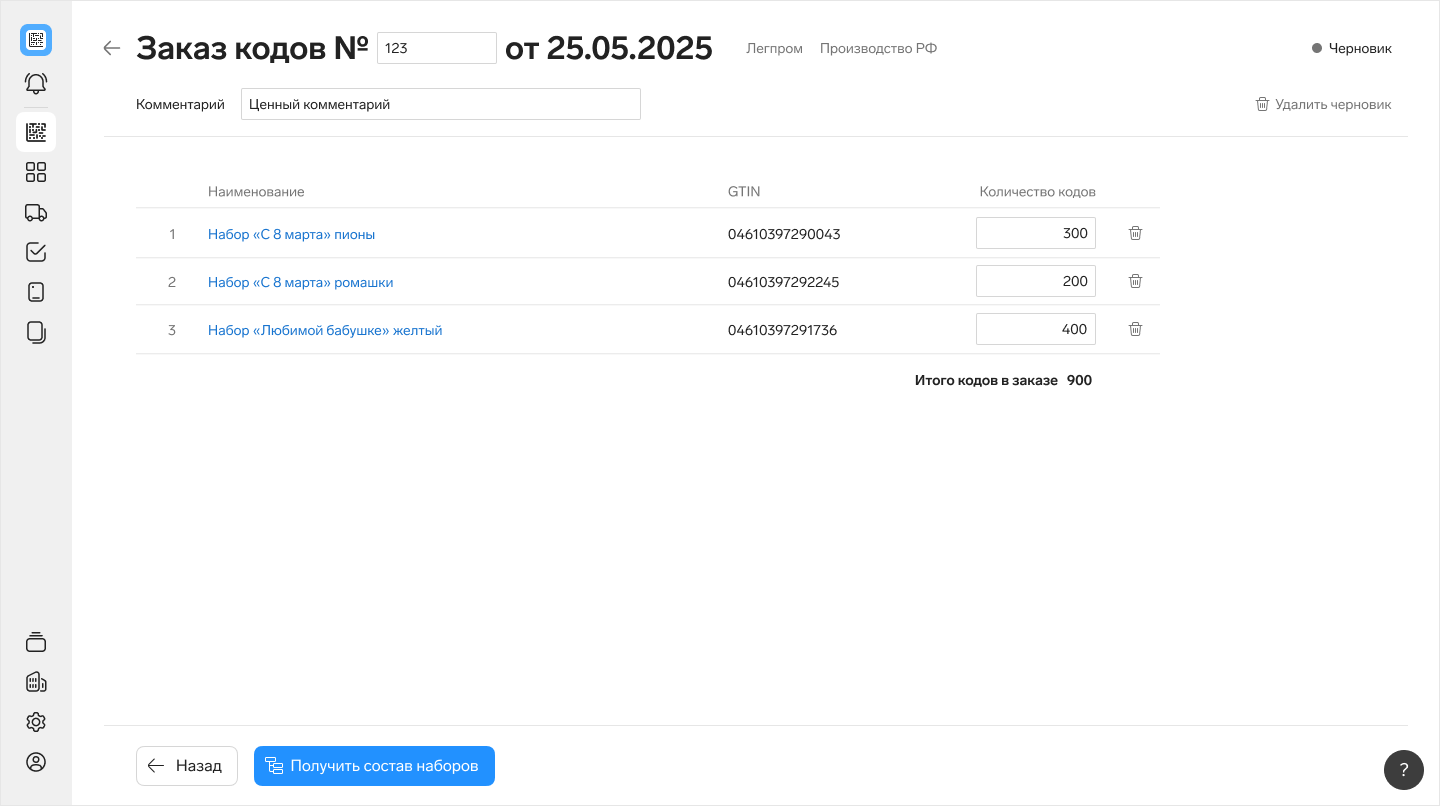The height and width of the screenshot is (806, 1440).
Task: Open the building icon in sidebar
Action: (36, 682)
